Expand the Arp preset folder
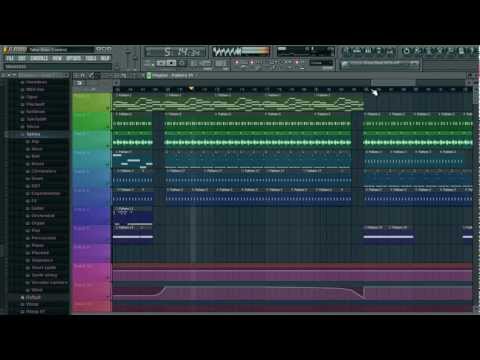This screenshot has width=480, height=360. [35, 141]
